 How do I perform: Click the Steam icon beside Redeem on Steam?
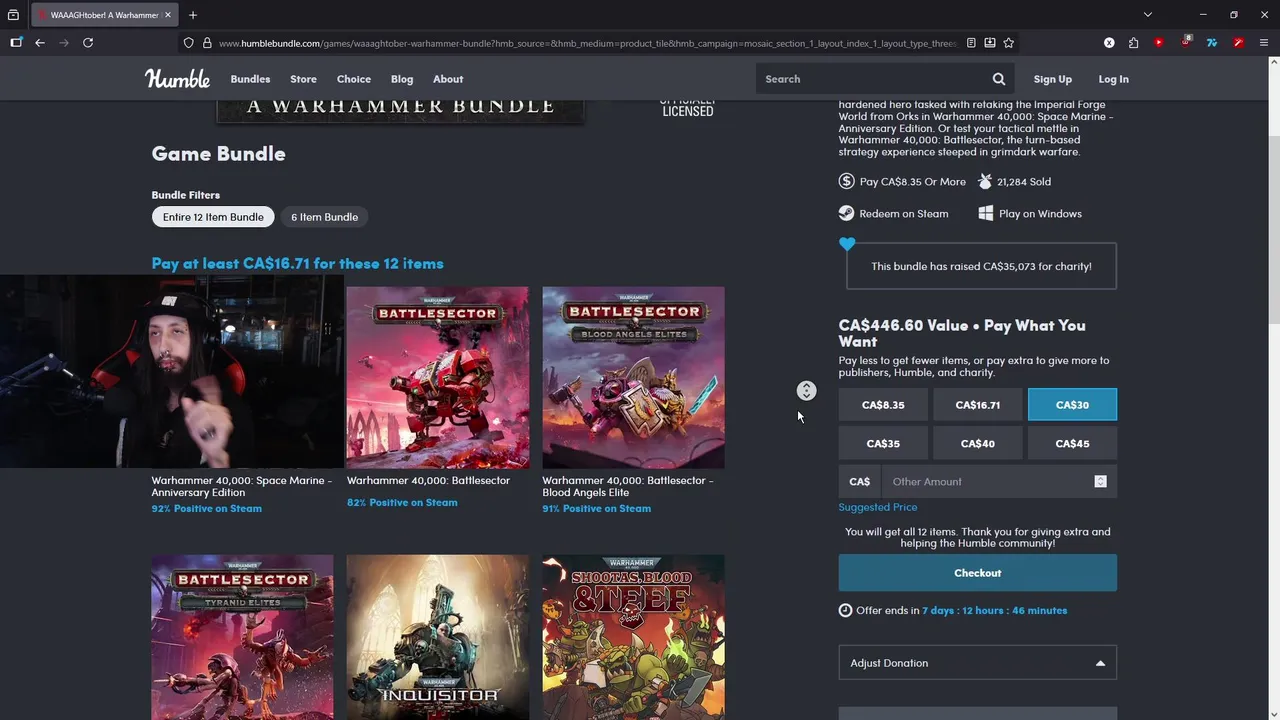(x=846, y=213)
